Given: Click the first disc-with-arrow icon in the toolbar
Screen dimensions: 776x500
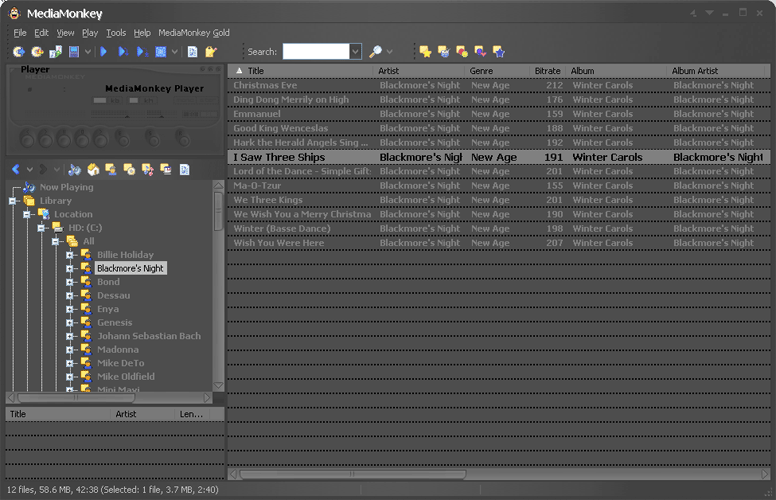Looking at the screenshot, I should 18,51.
